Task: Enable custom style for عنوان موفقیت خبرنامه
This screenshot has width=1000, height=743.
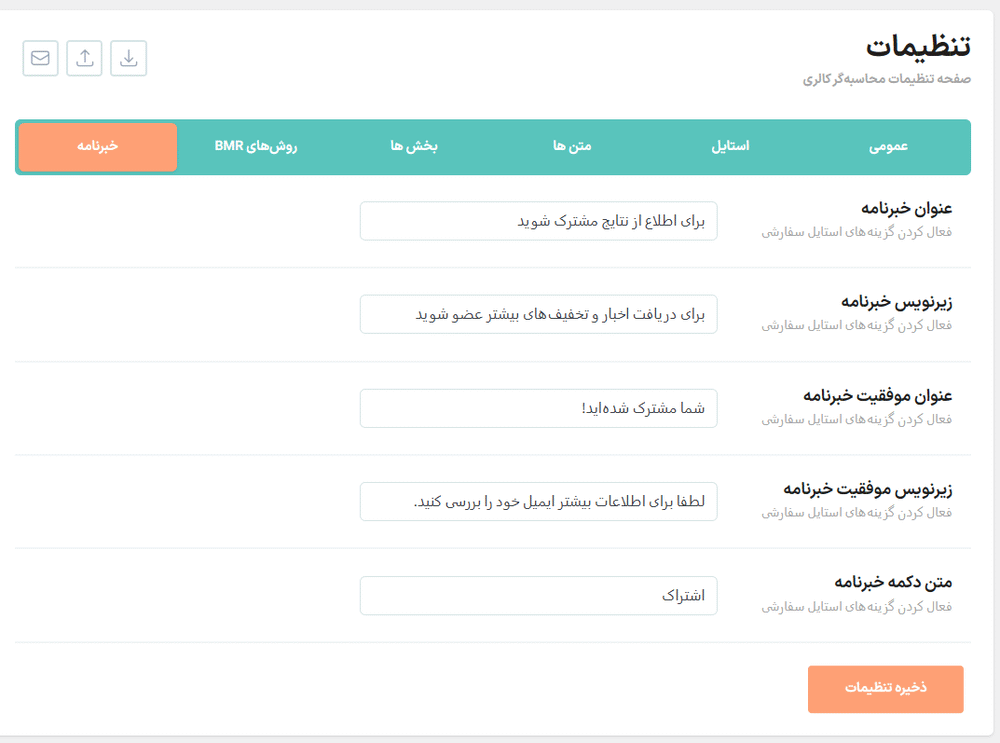Action: point(886,420)
